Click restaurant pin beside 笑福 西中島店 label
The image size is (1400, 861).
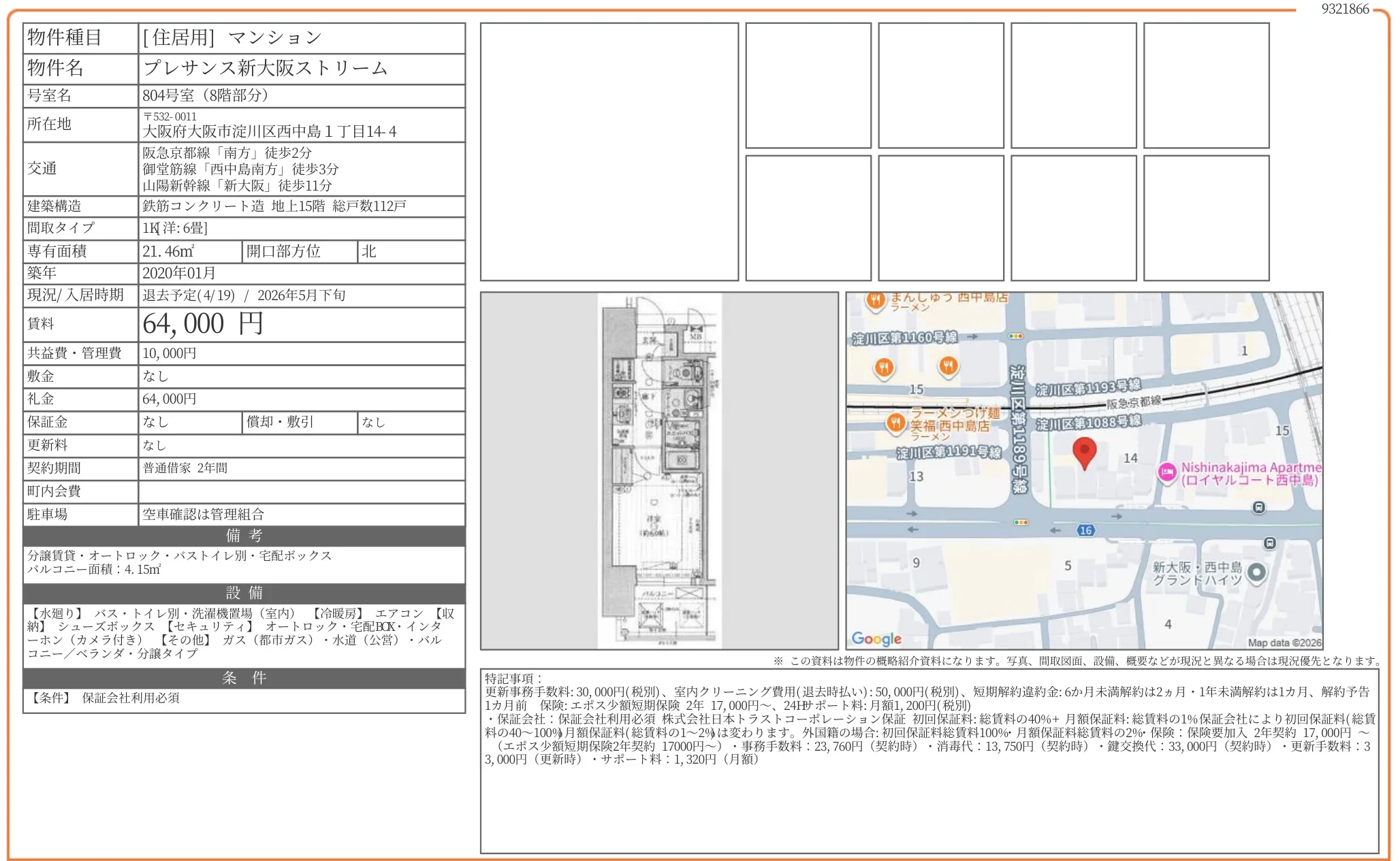895,423
